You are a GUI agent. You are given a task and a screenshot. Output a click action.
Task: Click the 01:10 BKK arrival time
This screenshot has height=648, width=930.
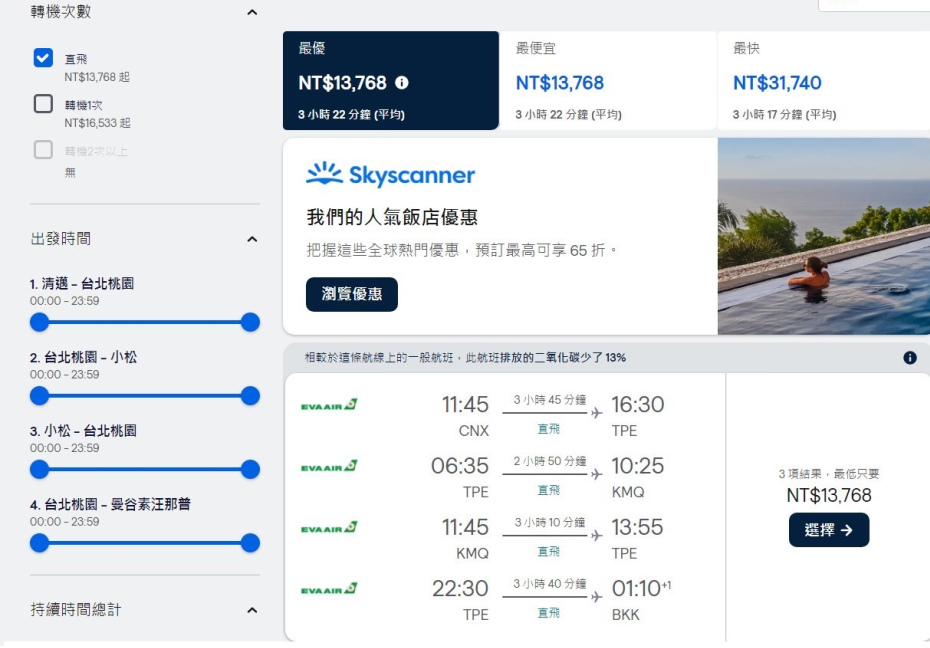pyautogui.click(x=641, y=589)
